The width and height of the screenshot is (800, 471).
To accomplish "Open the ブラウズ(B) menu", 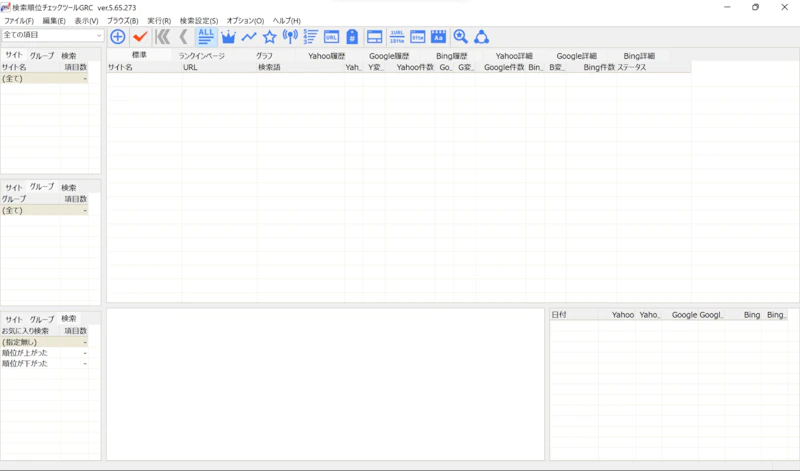I will coord(122,21).
